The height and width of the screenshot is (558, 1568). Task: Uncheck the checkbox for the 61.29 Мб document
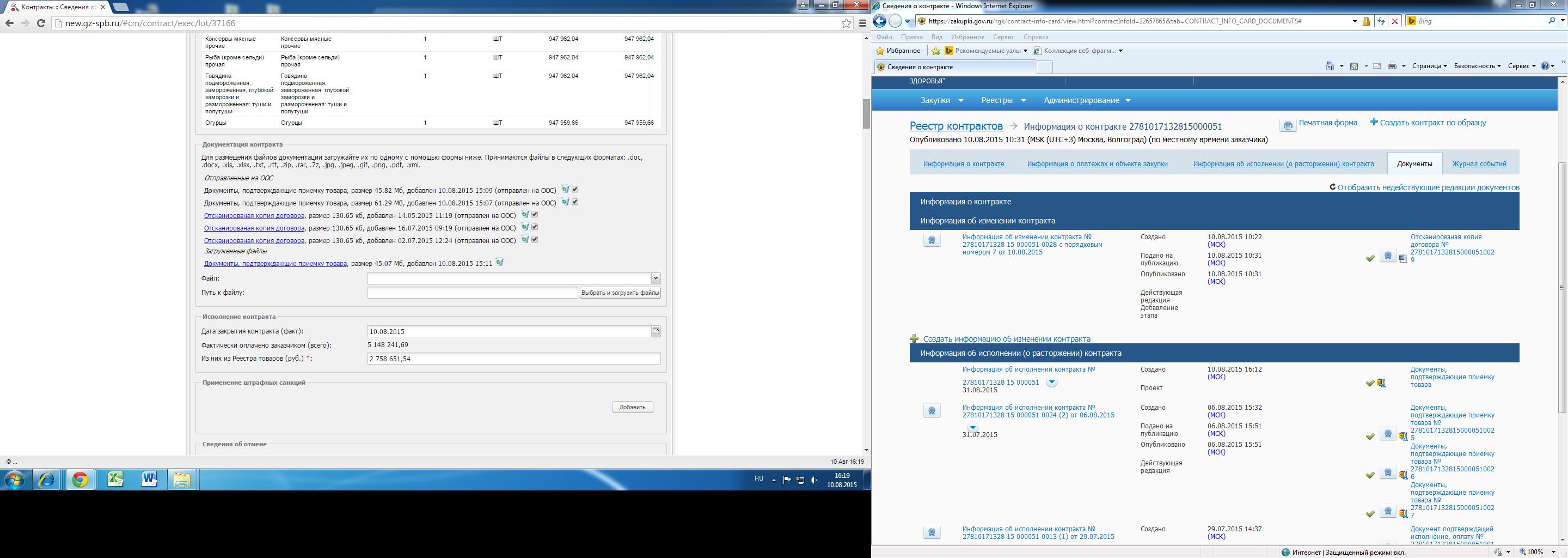pyautogui.click(x=574, y=202)
